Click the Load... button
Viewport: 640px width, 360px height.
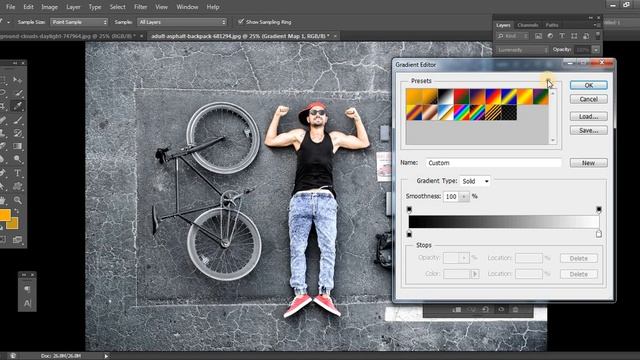pos(589,116)
